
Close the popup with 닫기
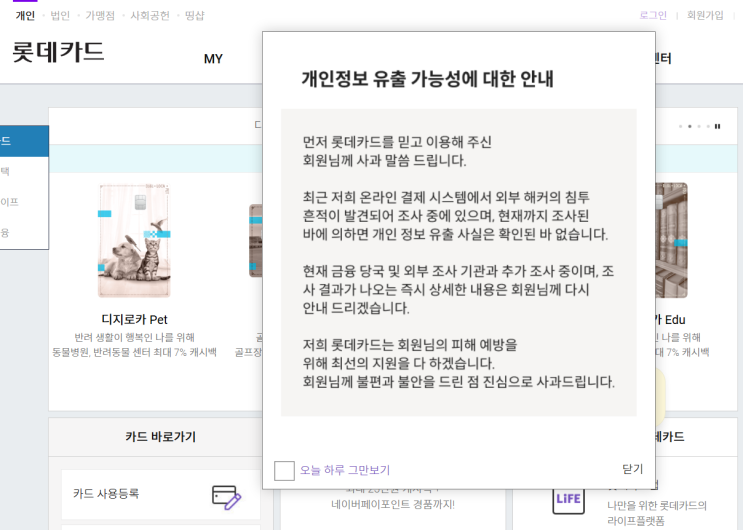click(x=632, y=469)
